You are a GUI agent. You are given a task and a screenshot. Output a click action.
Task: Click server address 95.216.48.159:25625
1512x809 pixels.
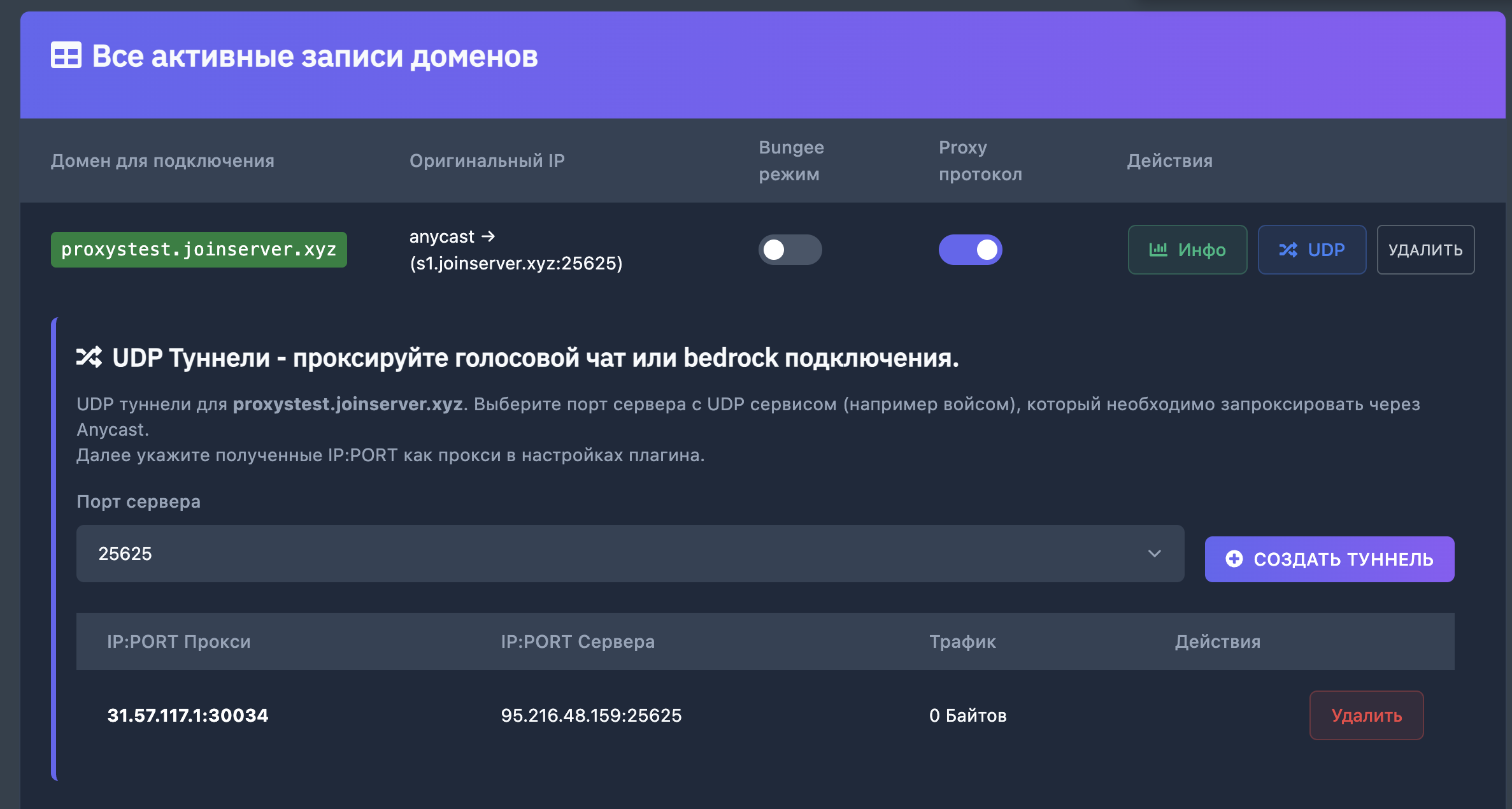tap(591, 715)
